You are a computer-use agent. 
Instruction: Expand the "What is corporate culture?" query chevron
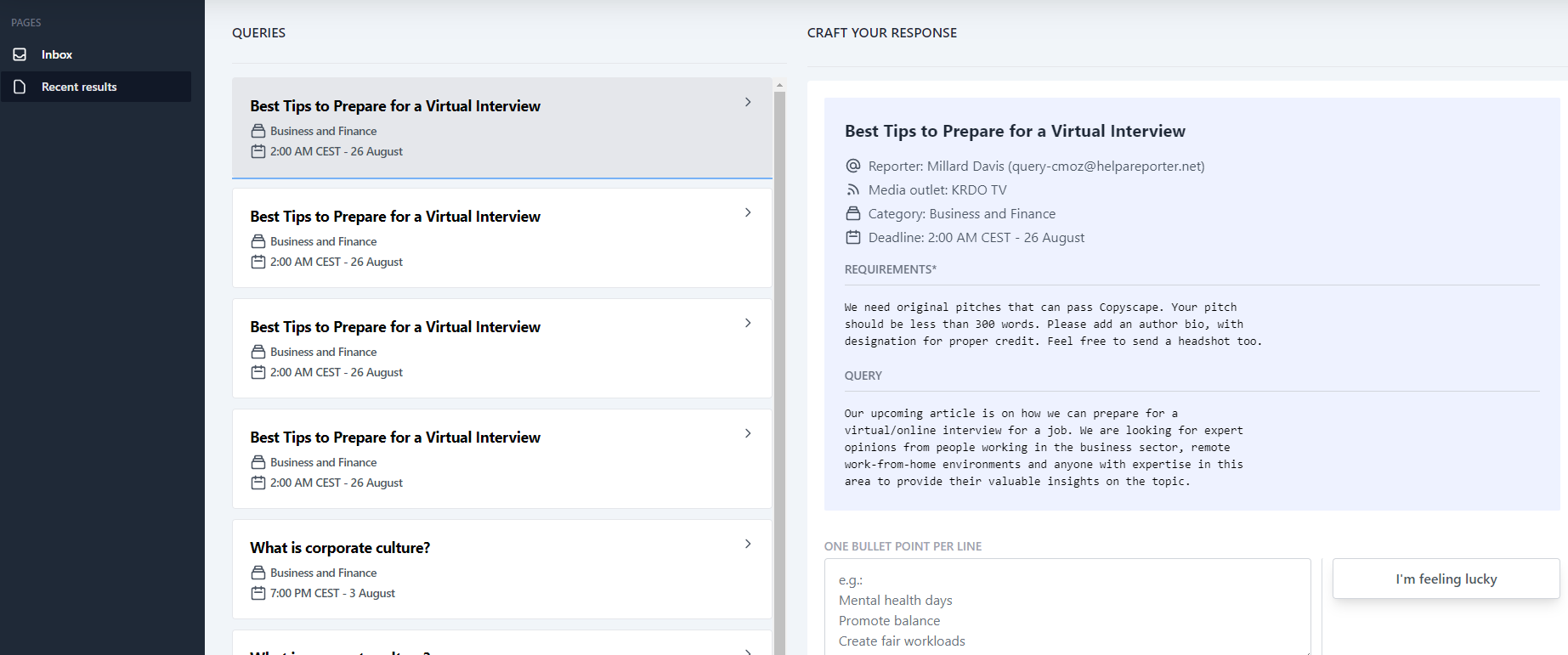point(748,544)
